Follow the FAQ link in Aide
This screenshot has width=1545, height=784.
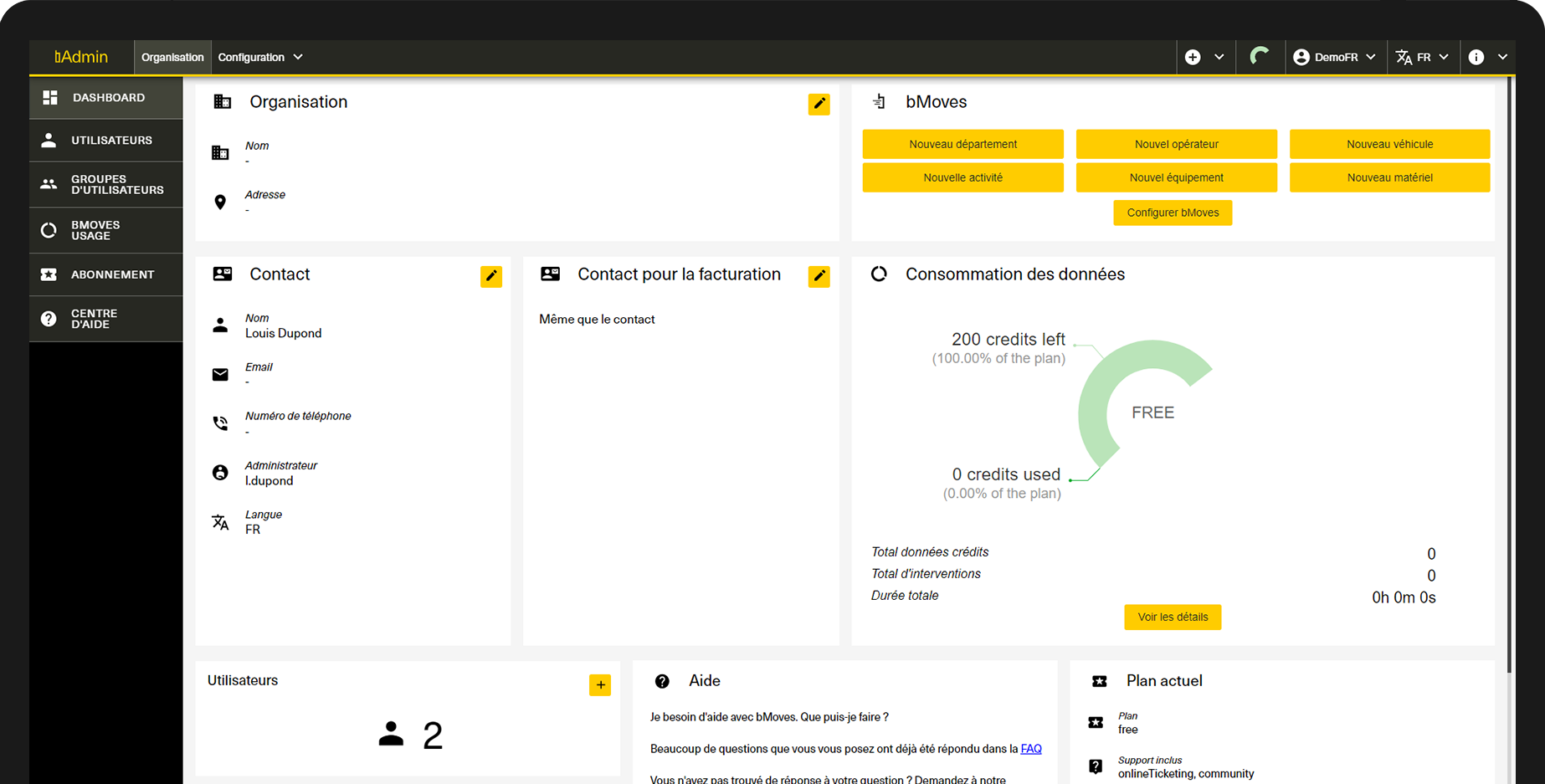pyautogui.click(x=1031, y=749)
